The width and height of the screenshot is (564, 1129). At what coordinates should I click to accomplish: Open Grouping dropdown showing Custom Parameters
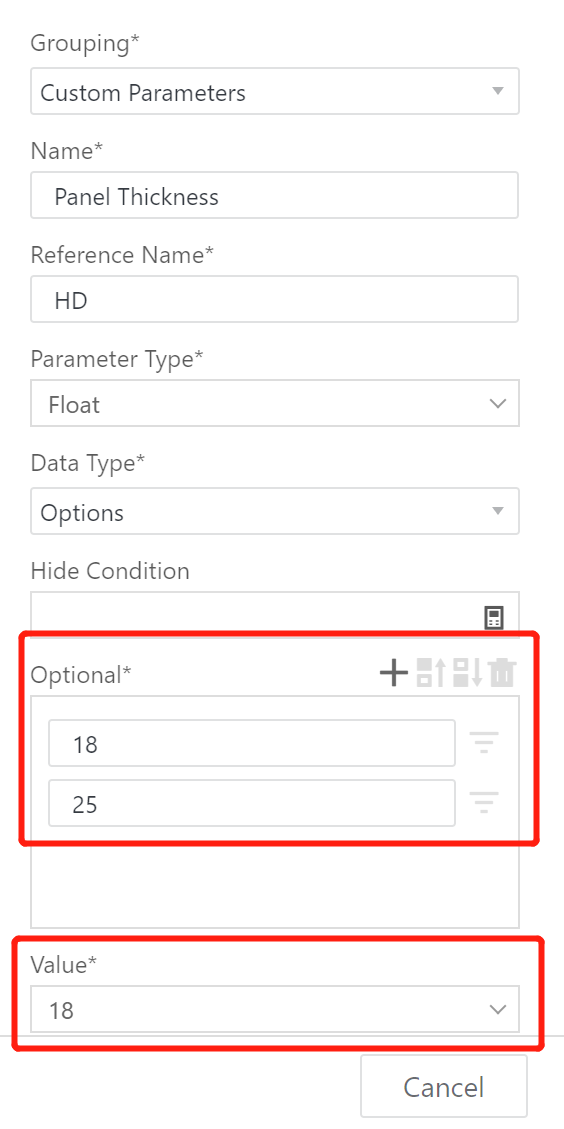(x=274, y=91)
